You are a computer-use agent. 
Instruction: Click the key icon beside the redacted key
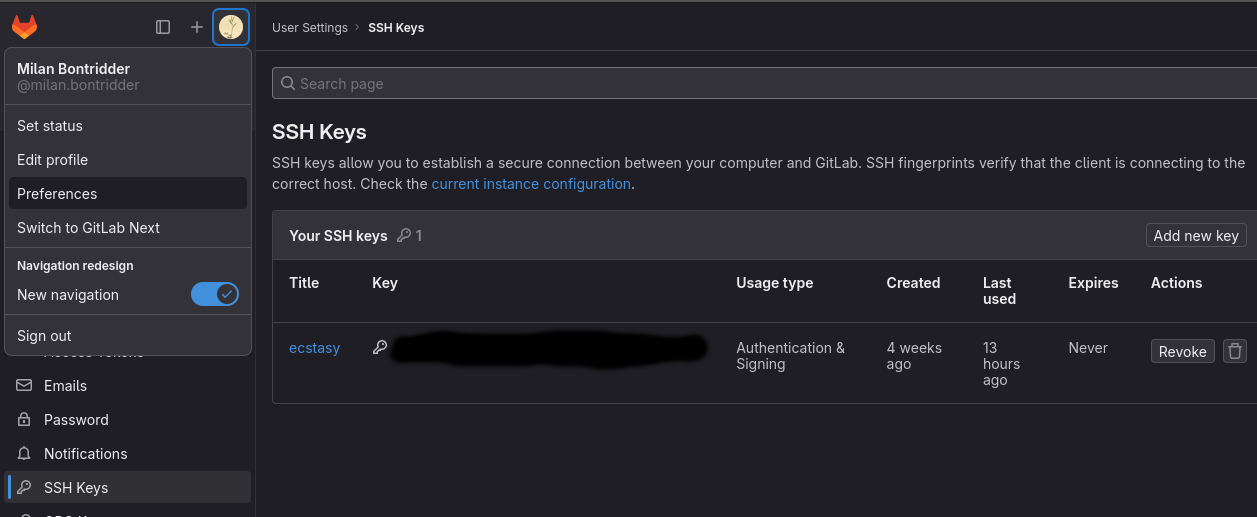pyautogui.click(x=380, y=348)
